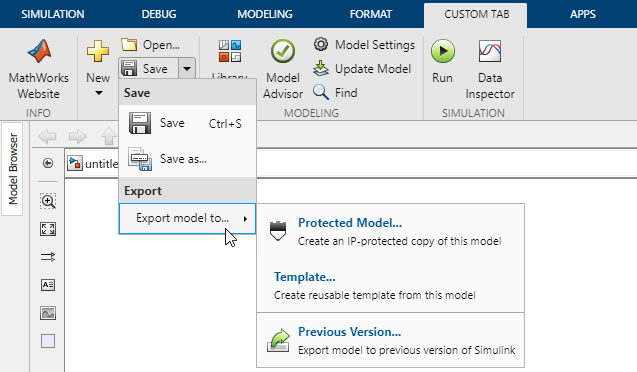
Task: Insert an Image with picture icon
Action: point(48,313)
